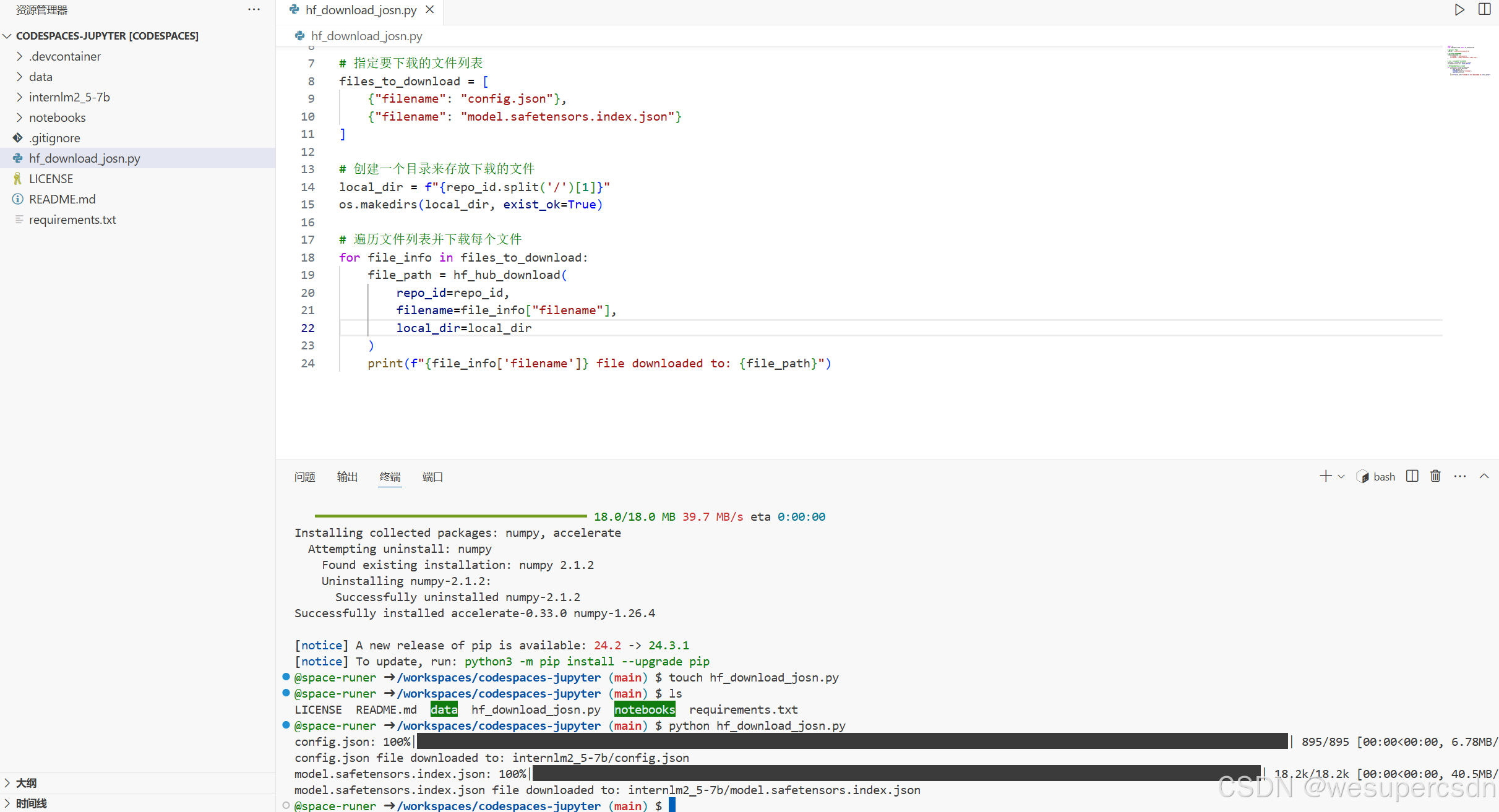Collapse CODESPACES-JUPYTER workspace root
1499x812 pixels.
click(7, 36)
